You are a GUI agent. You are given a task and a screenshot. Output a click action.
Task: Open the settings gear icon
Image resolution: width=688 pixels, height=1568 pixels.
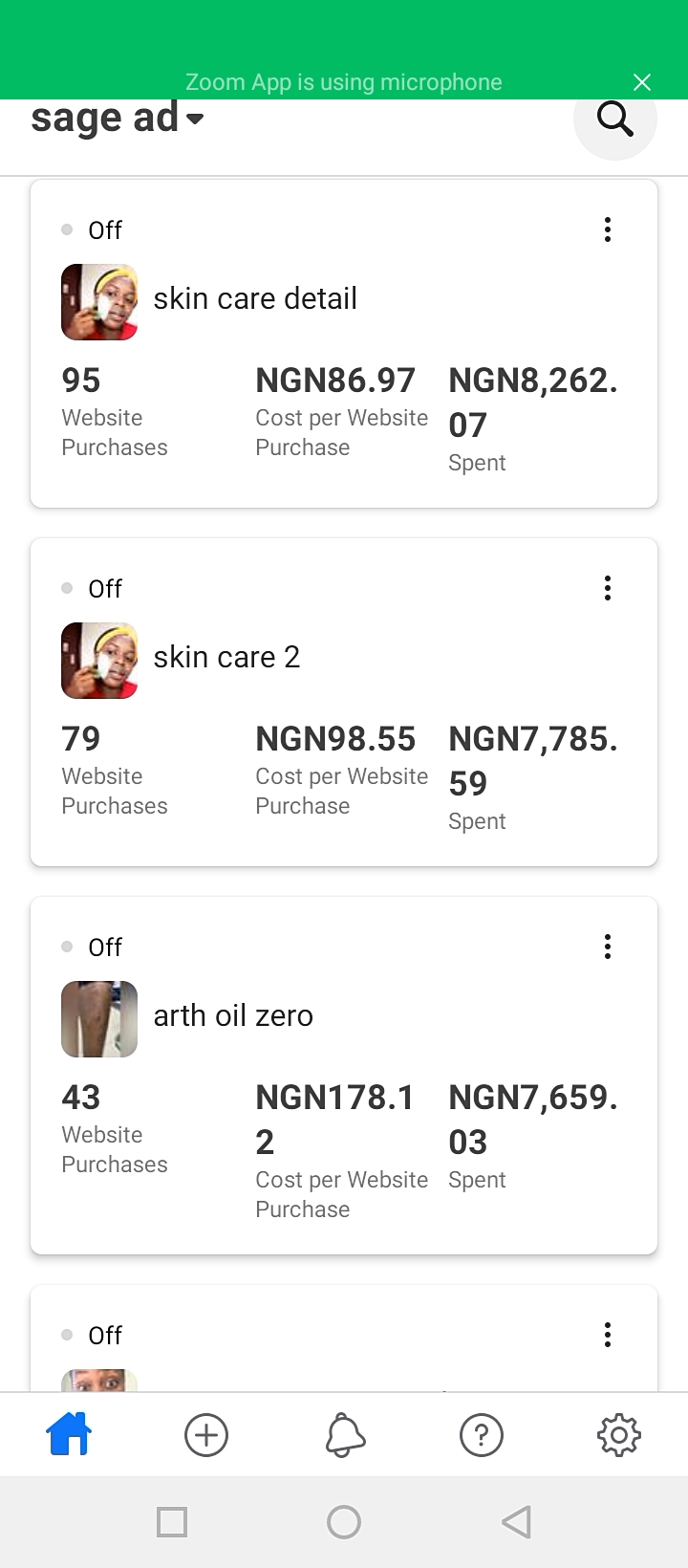click(x=618, y=1435)
